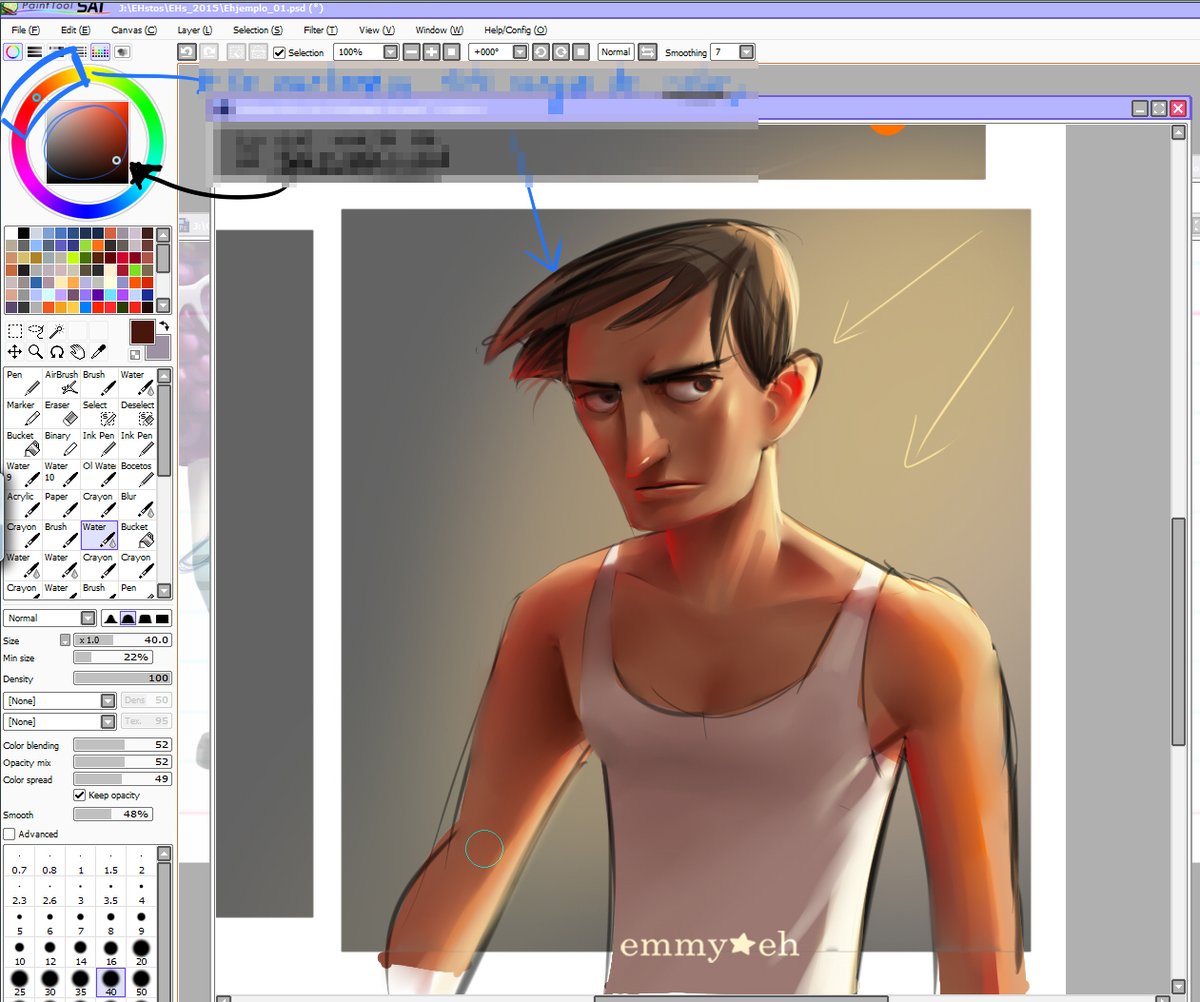The image size is (1200, 1002).
Task: Open the View menu
Action: coord(376,30)
